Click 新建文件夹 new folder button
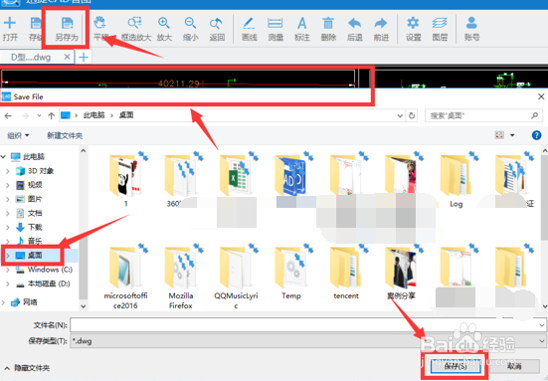This screenshot has width=548, height=381. click(65, 135)
